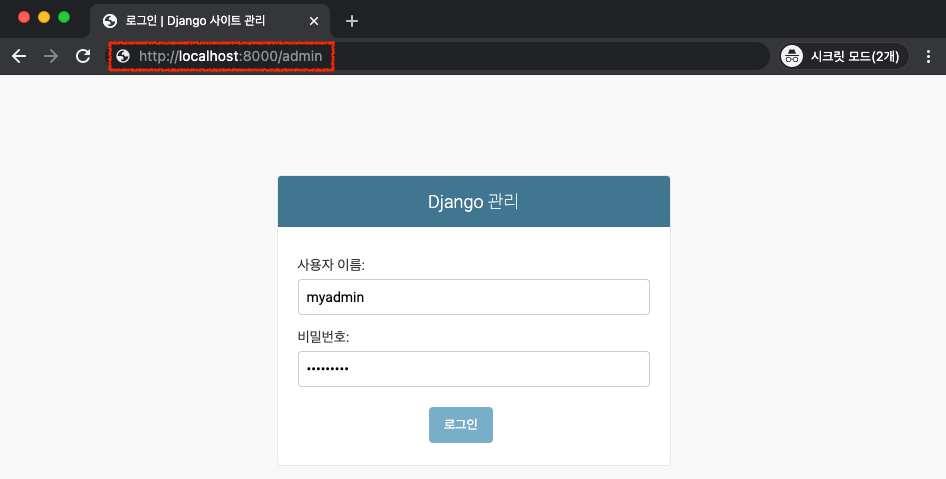
Task: Reload the page with the refresh icon
Action: [83, 56]
